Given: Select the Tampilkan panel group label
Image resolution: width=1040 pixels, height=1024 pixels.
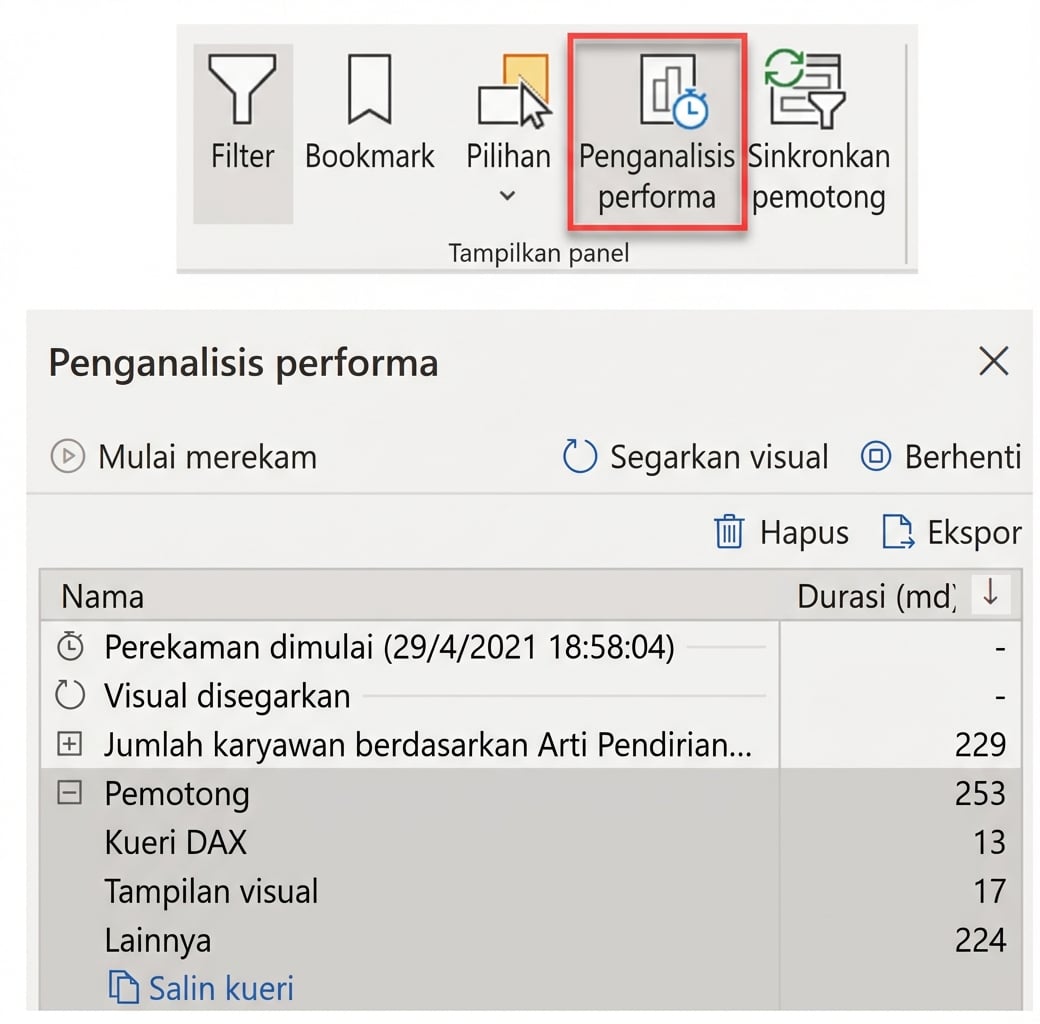Looking at the screenshot, I should (539, 252).
